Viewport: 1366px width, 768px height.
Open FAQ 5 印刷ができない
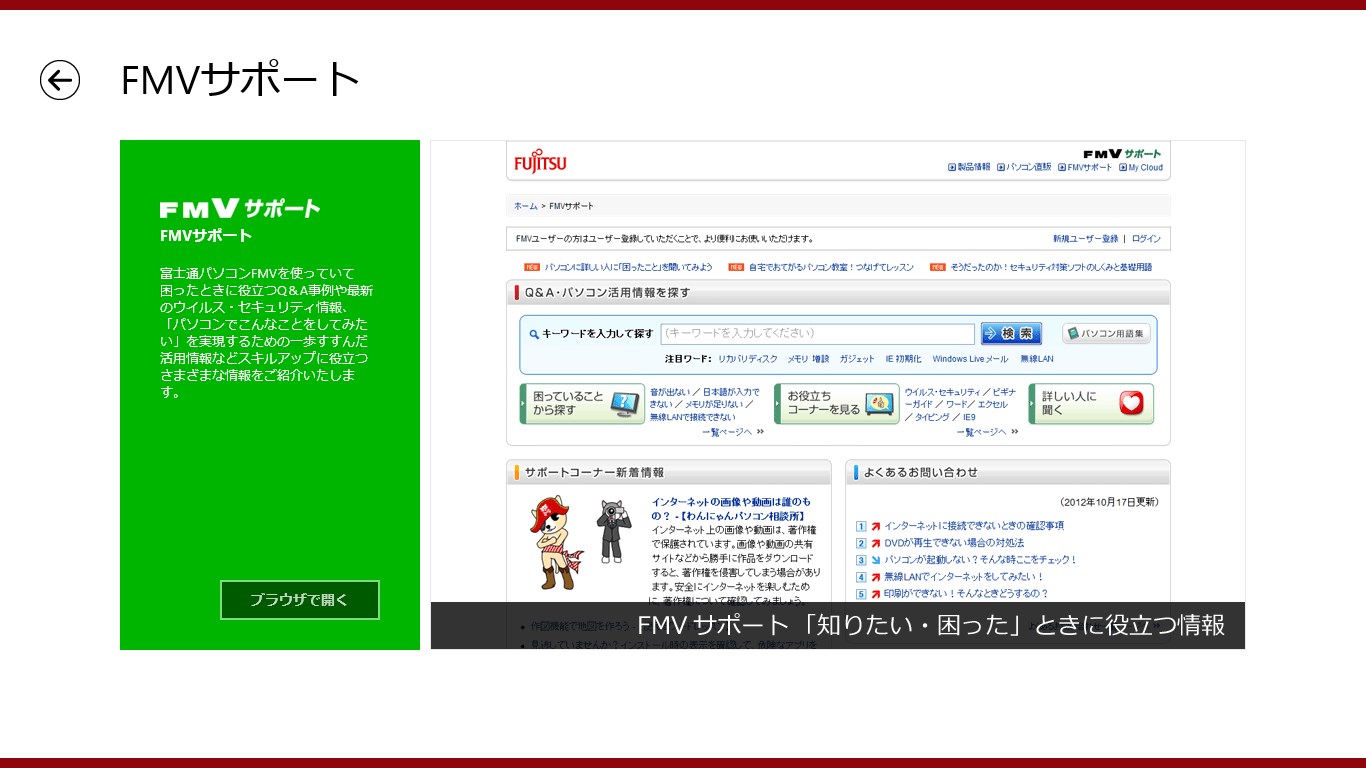966,594
